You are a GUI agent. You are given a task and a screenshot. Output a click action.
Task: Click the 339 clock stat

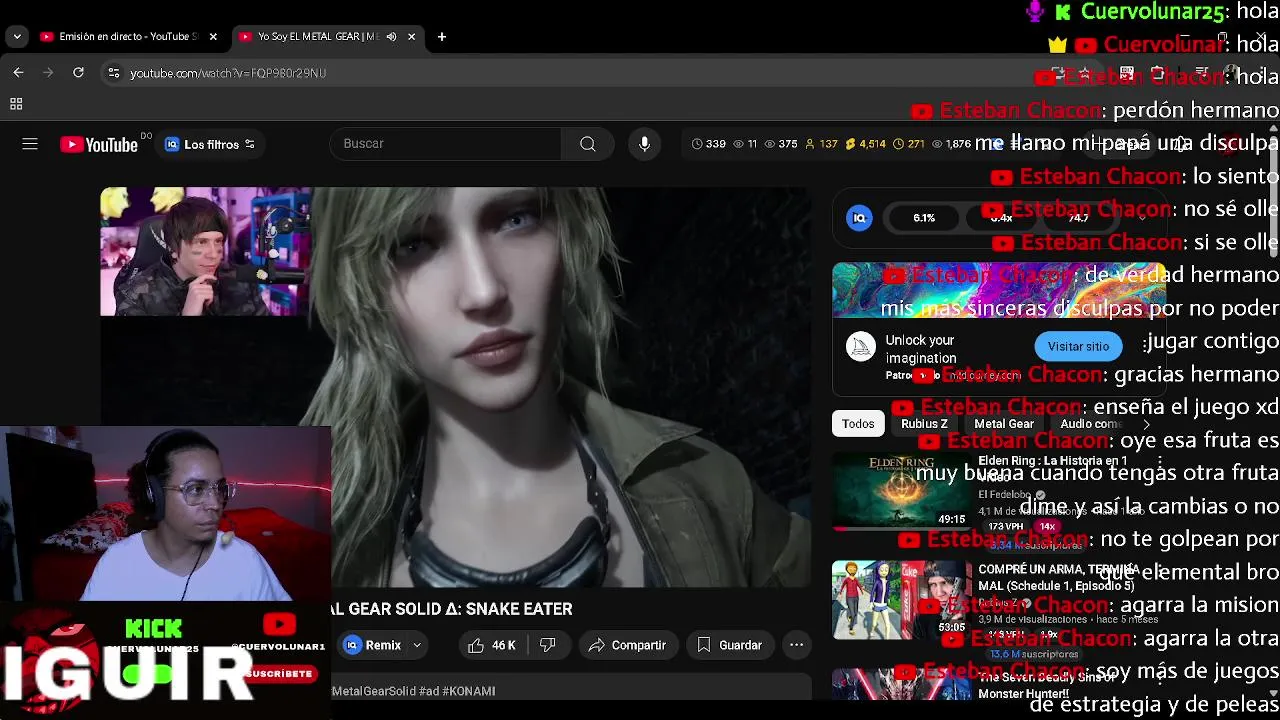click(709, 144)
